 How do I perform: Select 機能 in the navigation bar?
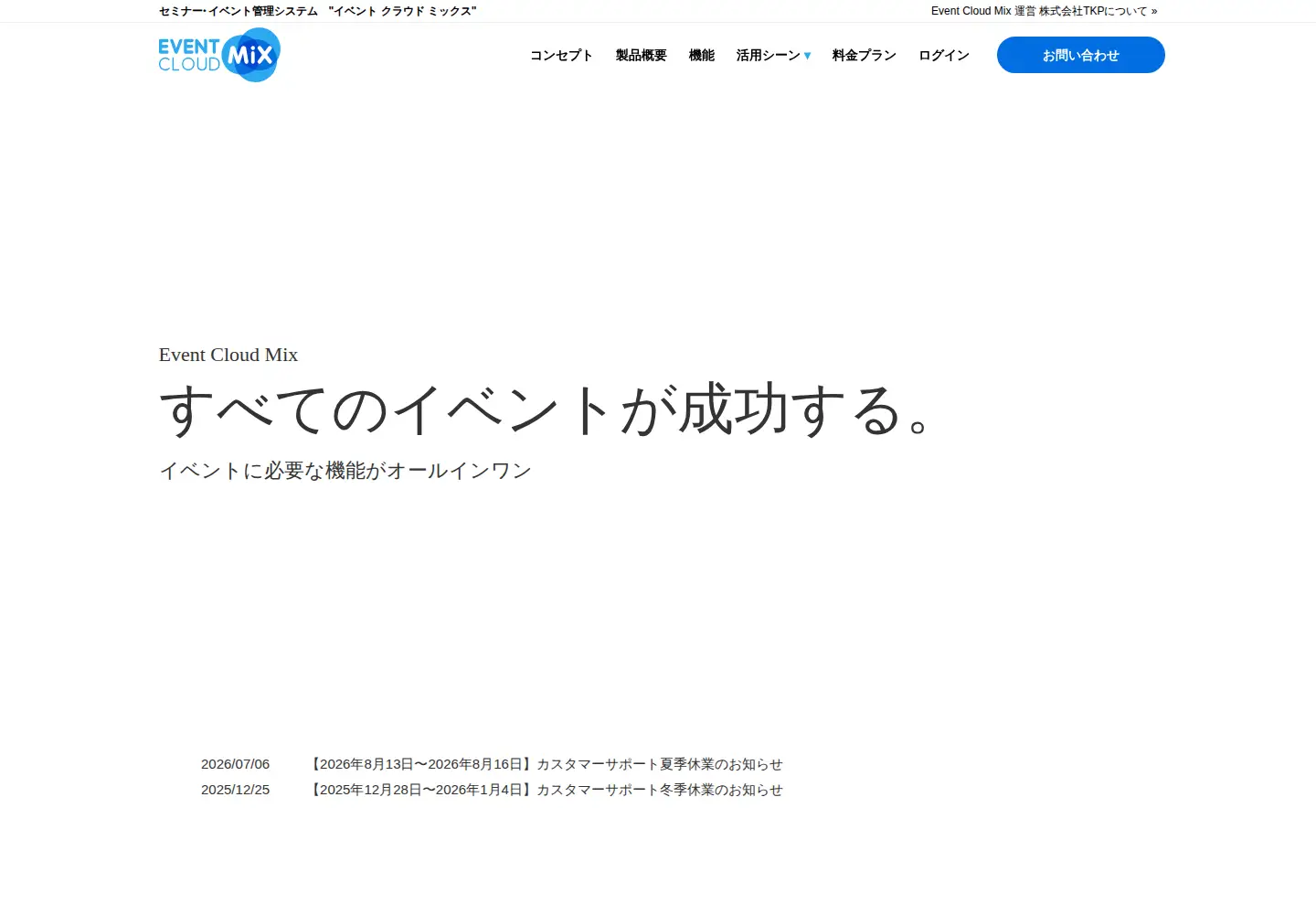coord(701,55)
